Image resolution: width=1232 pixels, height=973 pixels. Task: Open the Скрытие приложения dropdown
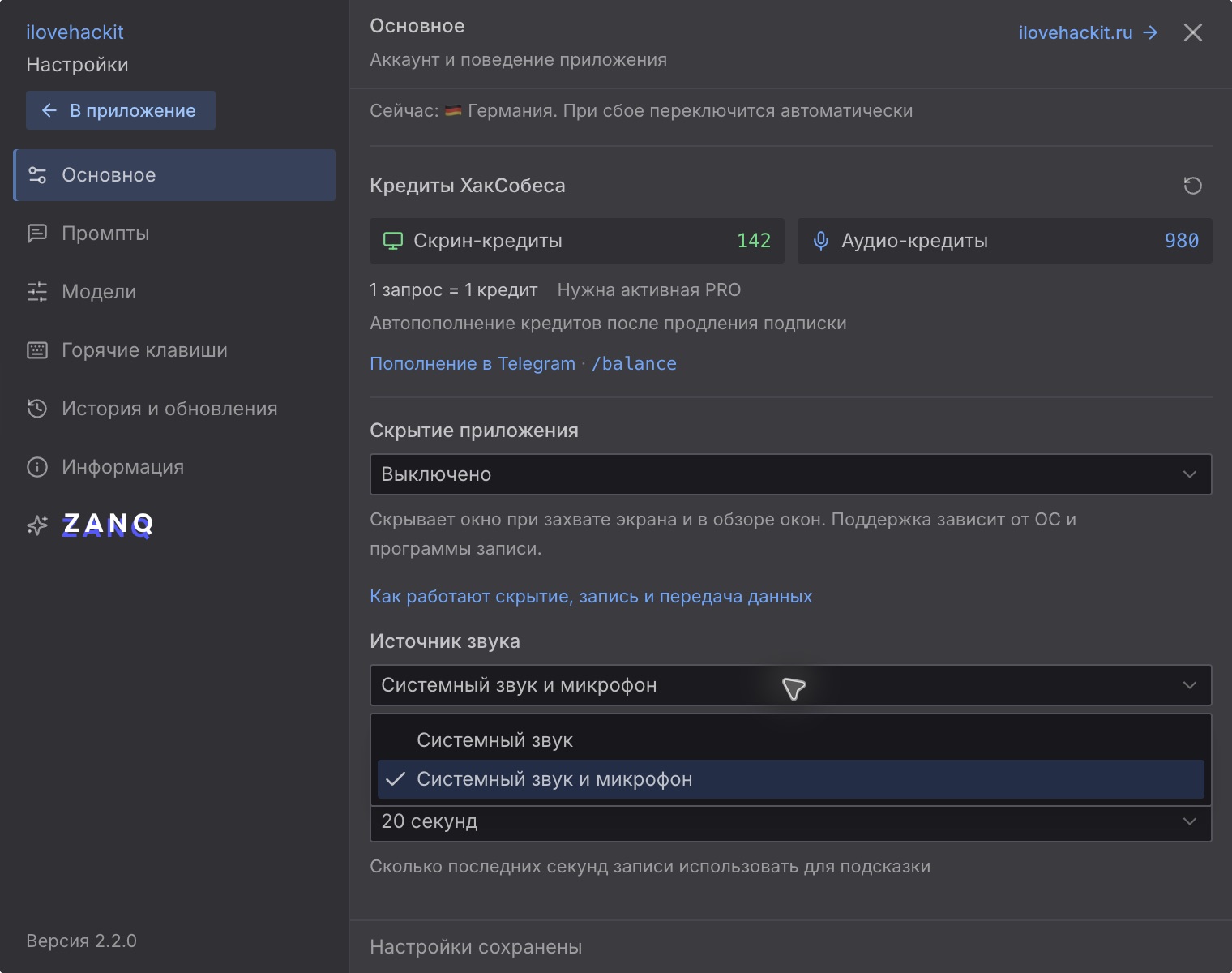[x=790, y=474]
